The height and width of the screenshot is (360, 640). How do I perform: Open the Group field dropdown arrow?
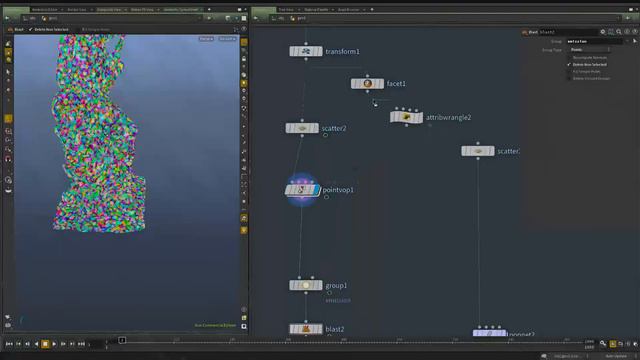click(x=627, y=41)
